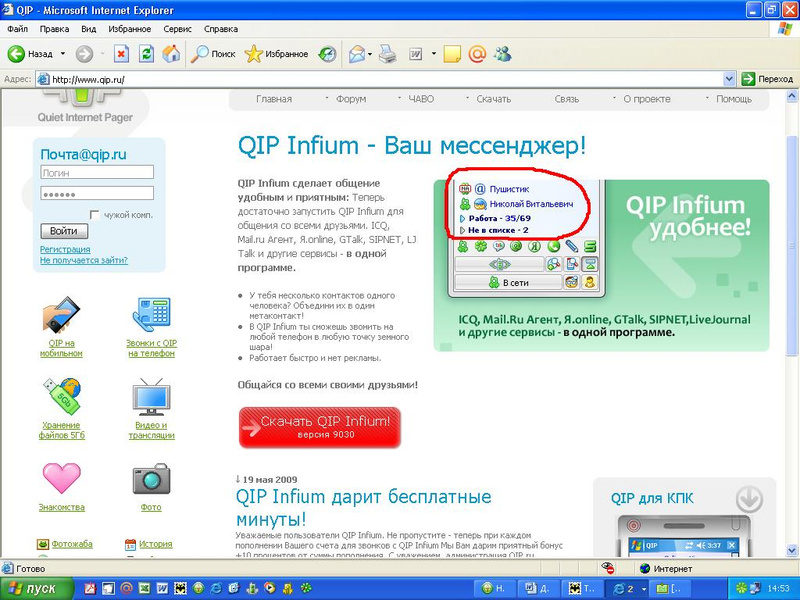Open the Back button history dropdown arrow
The image size is (800, 600).
pyautogui.click(x=62, y=54)
